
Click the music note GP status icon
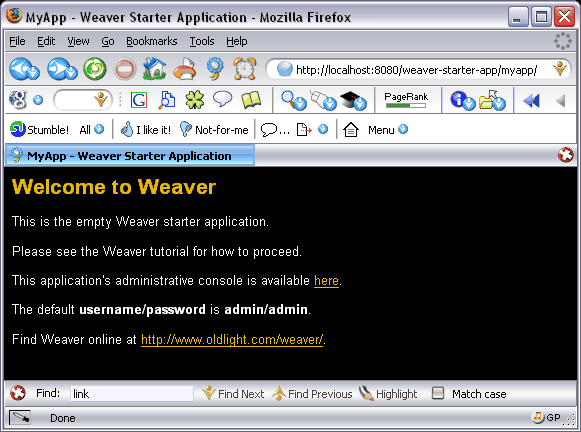(x=546, y=418)
